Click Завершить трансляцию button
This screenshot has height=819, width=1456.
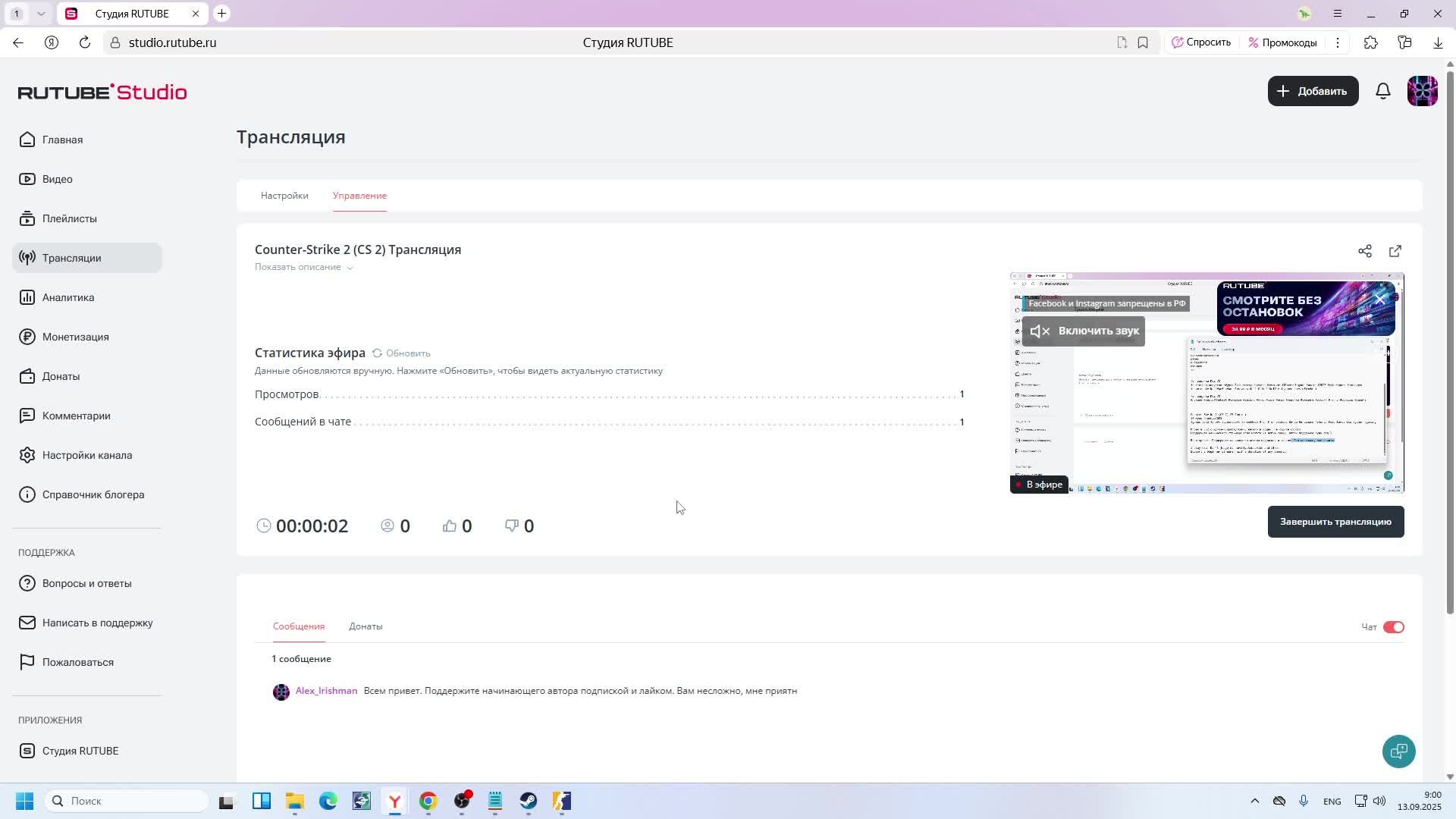pyautogui.click(x=1335, y=522)
